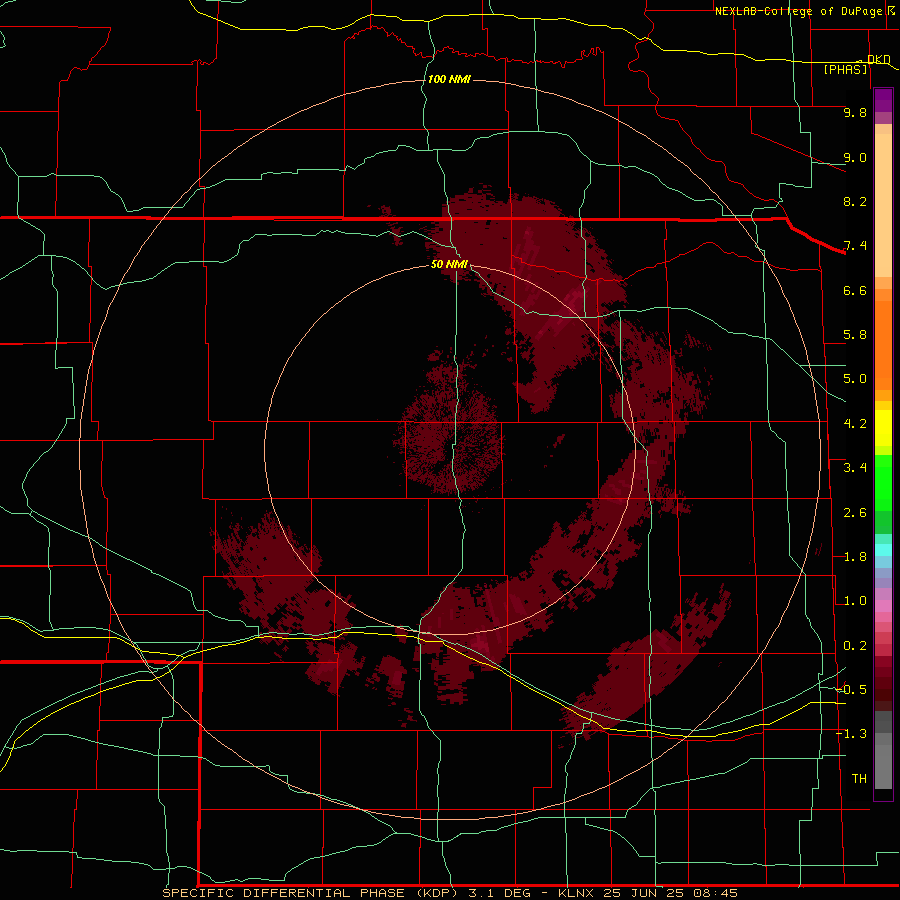Image resolution: width=900 pixels, height=900 pixels.
Task: Select the 8.2 scale label
Action: [x=855, y=201]
